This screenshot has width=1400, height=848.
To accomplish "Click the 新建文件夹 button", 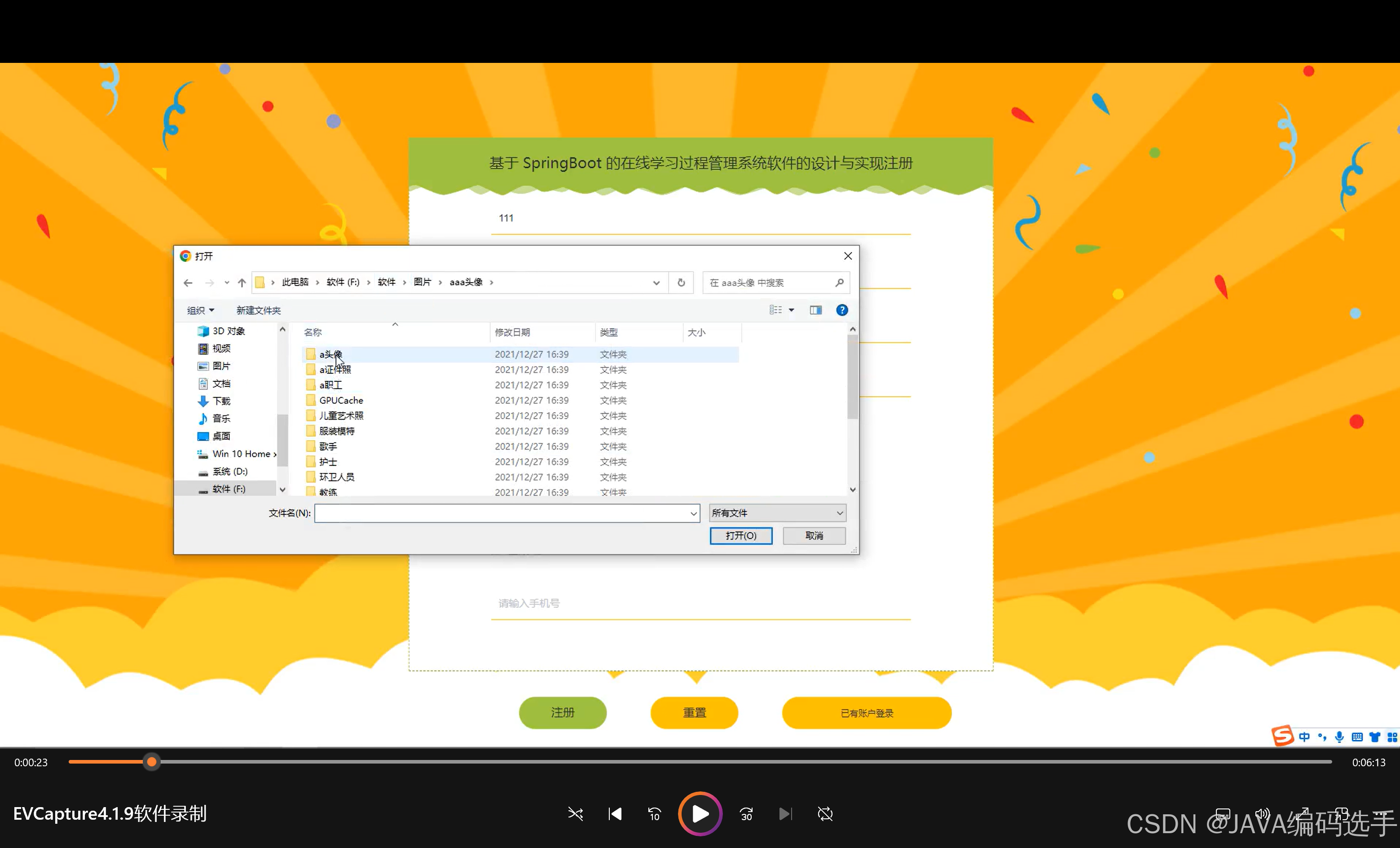I will coord(259,310).
